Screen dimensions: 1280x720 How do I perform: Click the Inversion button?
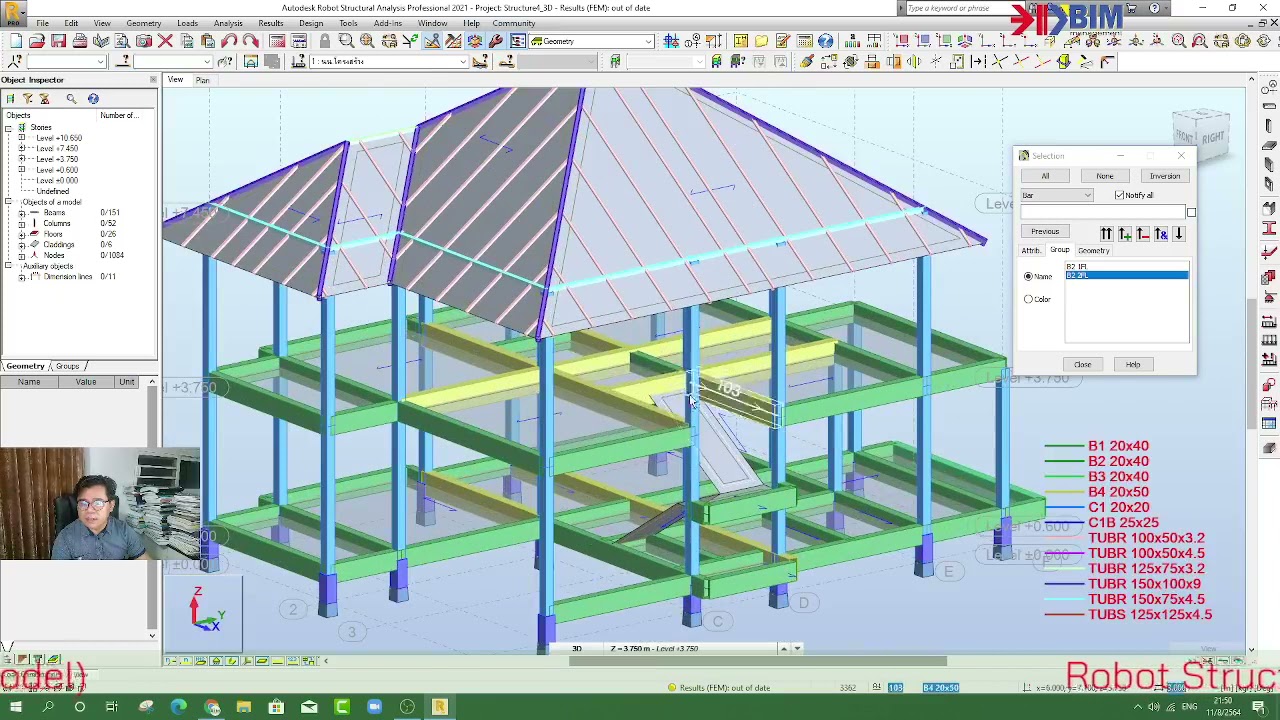click(1165, 176)
